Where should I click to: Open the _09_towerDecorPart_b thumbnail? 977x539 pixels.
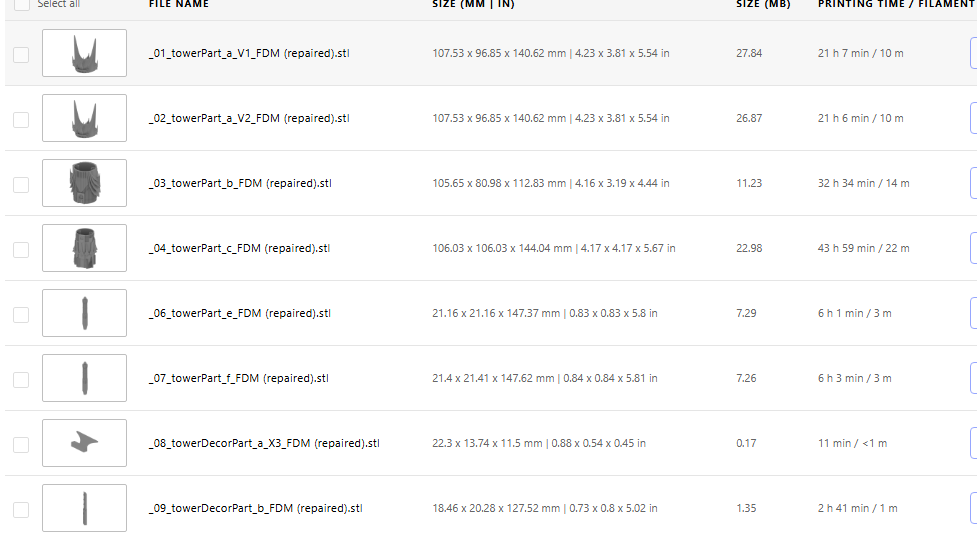(84, 508)
